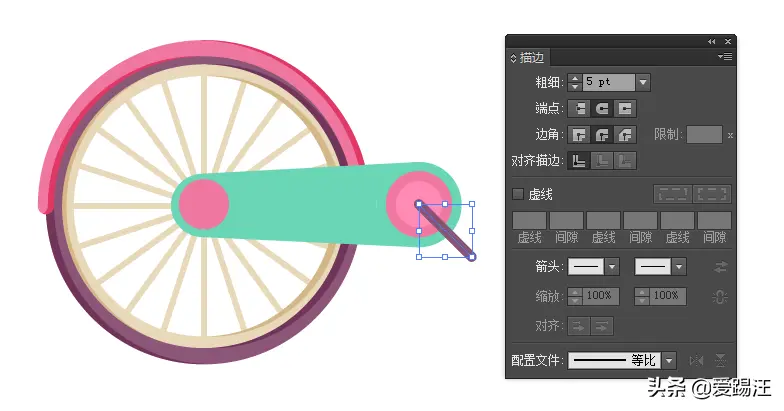Select the butt cap endpoint icon

(579, 108)
